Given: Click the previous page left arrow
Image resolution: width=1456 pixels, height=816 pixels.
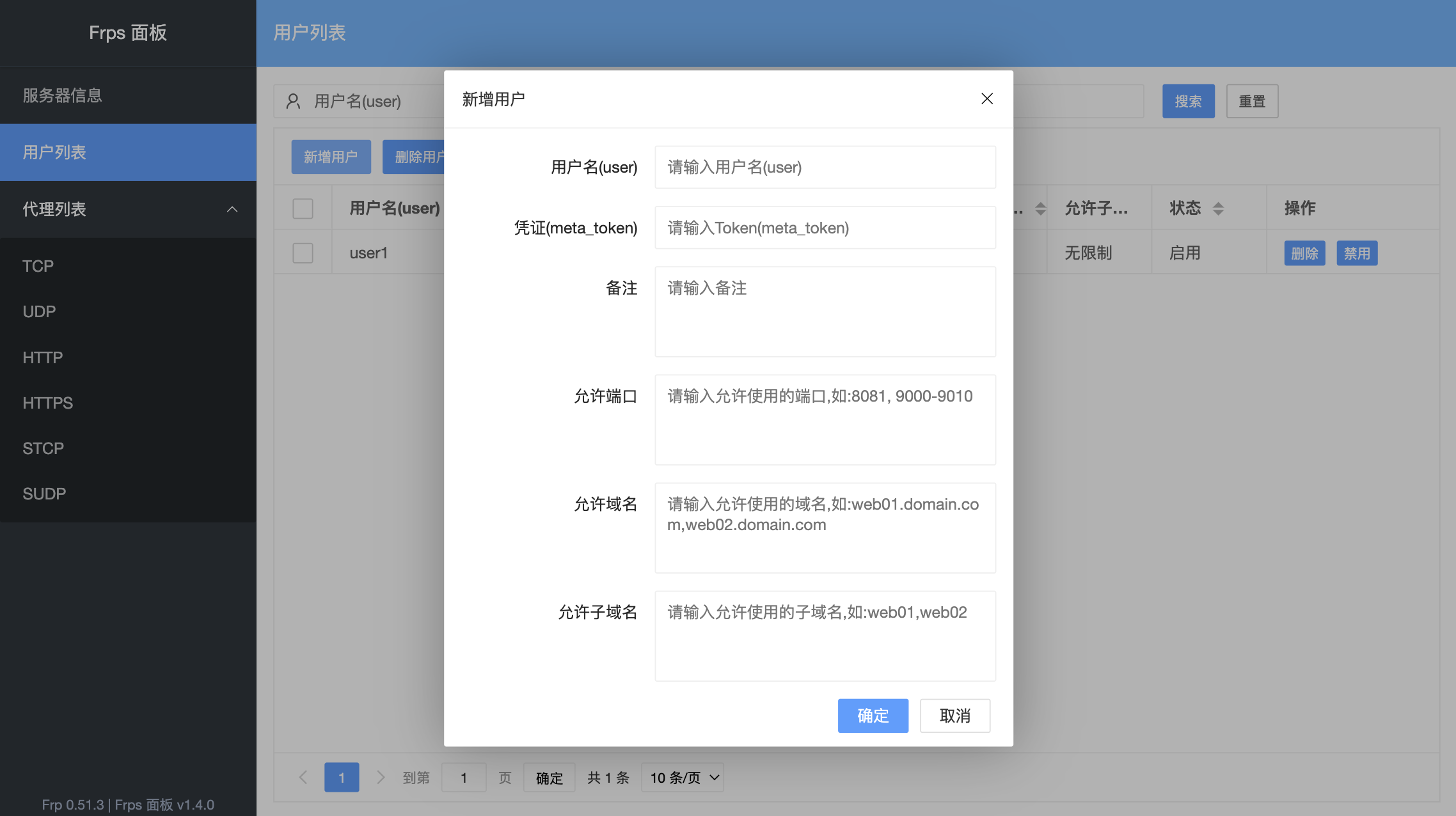Looking at the screenshot, I should tap(303, 777).
